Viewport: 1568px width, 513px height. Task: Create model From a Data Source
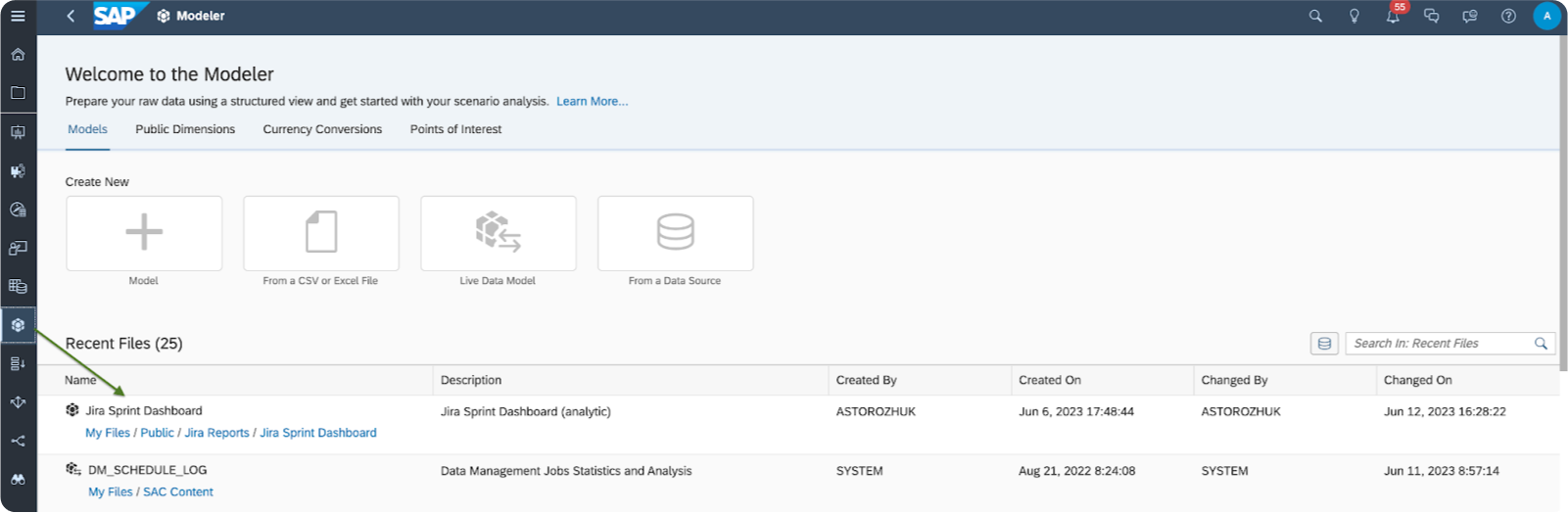click(x=676, y=233)
